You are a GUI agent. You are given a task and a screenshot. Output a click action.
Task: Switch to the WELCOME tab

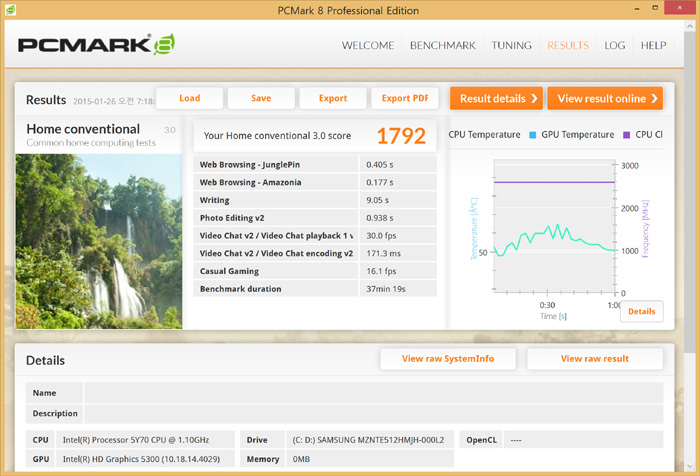tap(368, 46)
